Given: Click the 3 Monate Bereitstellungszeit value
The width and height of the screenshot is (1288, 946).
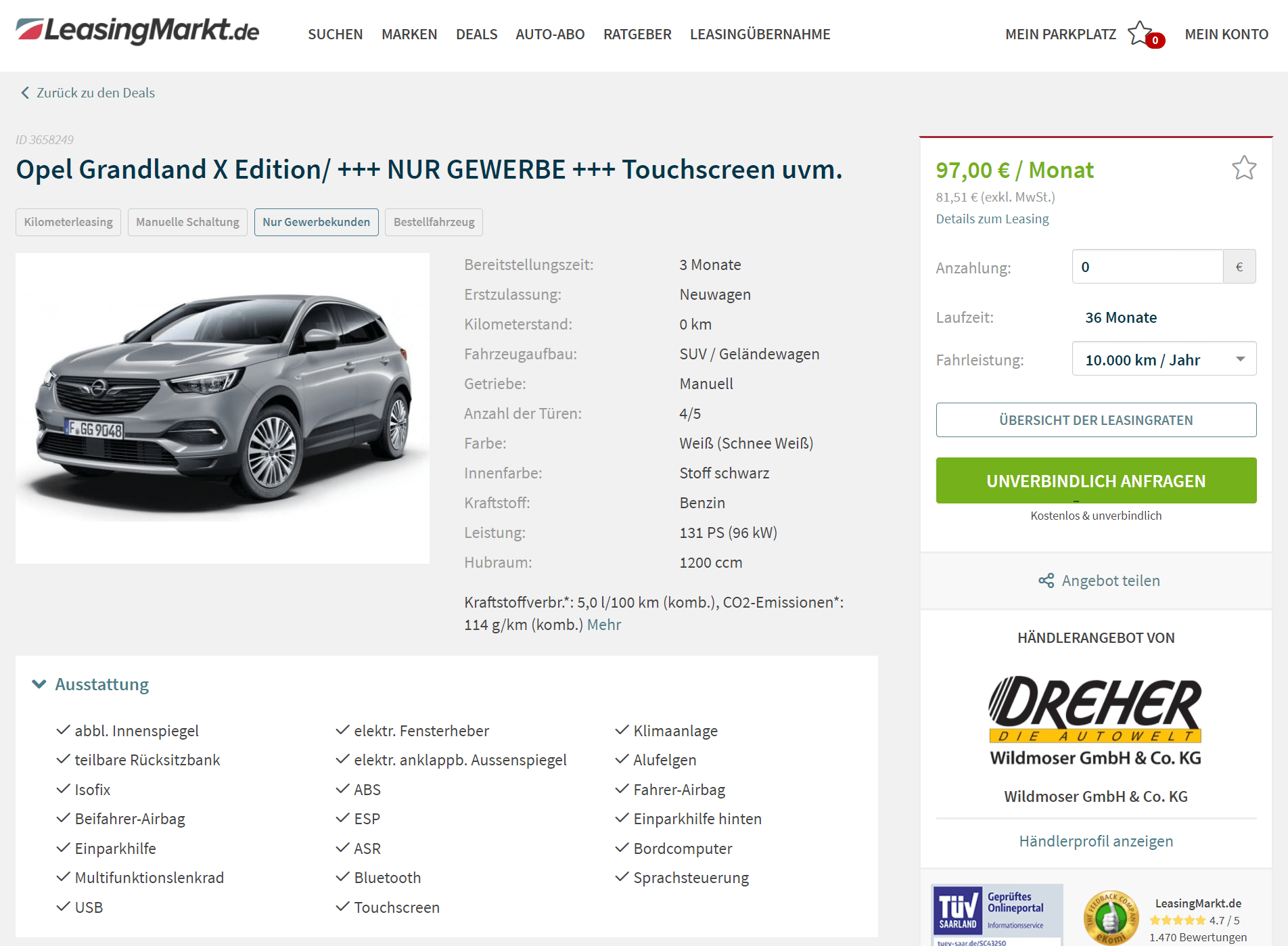Looking at the screenshot, I should coord(710,265).
